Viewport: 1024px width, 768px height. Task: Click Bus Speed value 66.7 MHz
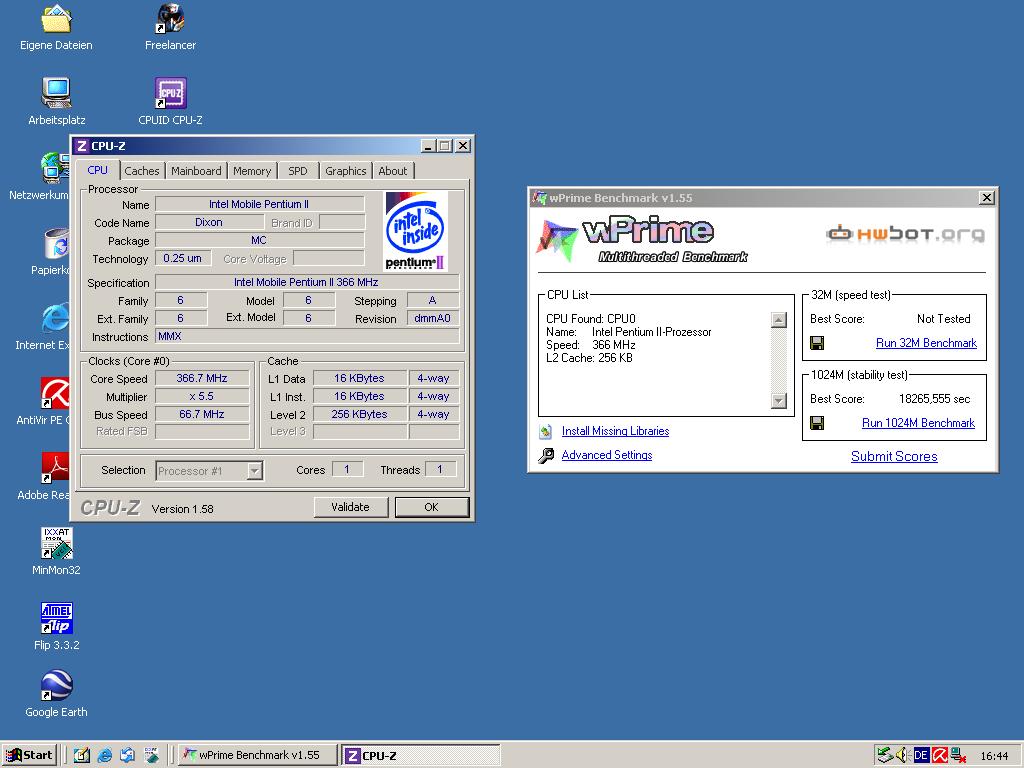click(202, 414)
